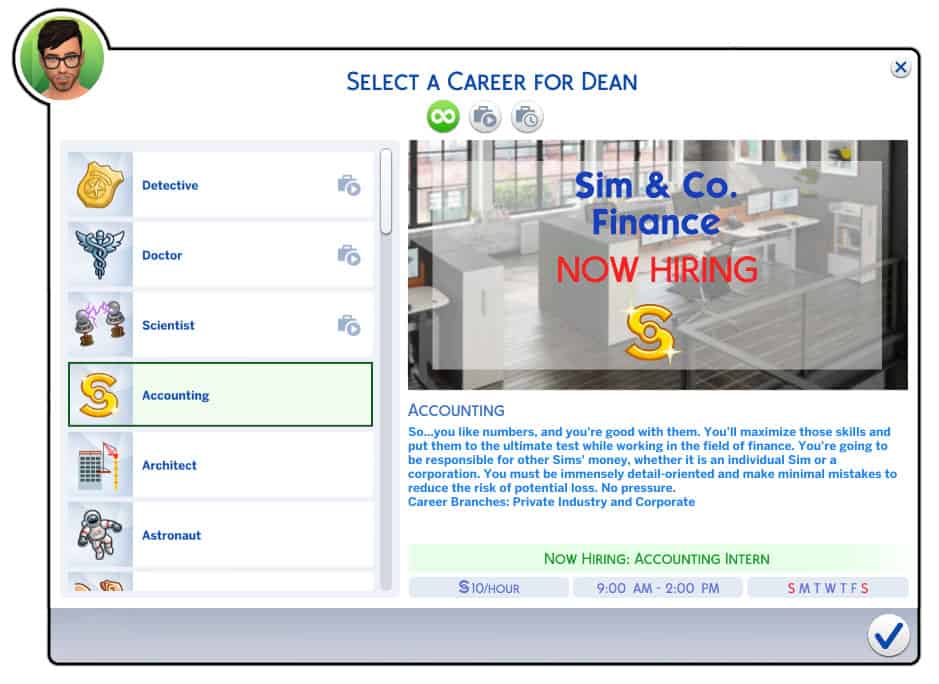This screenshot has width=939, height=684.
Task: Click the Astronaut career icon
Action: pyautogui.click(x=100, y=535)
